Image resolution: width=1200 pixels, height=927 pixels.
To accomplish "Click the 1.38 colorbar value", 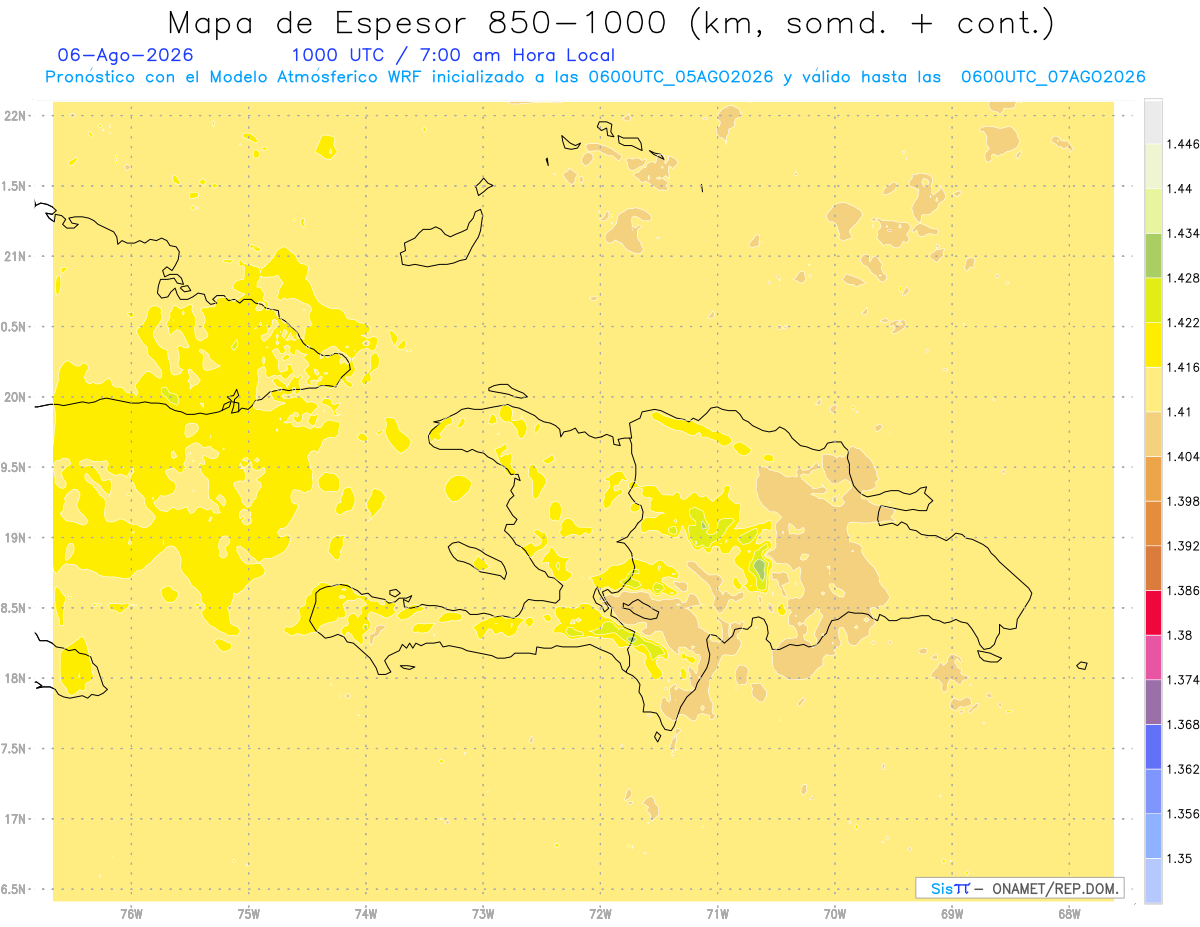I will click(1180, 635).
